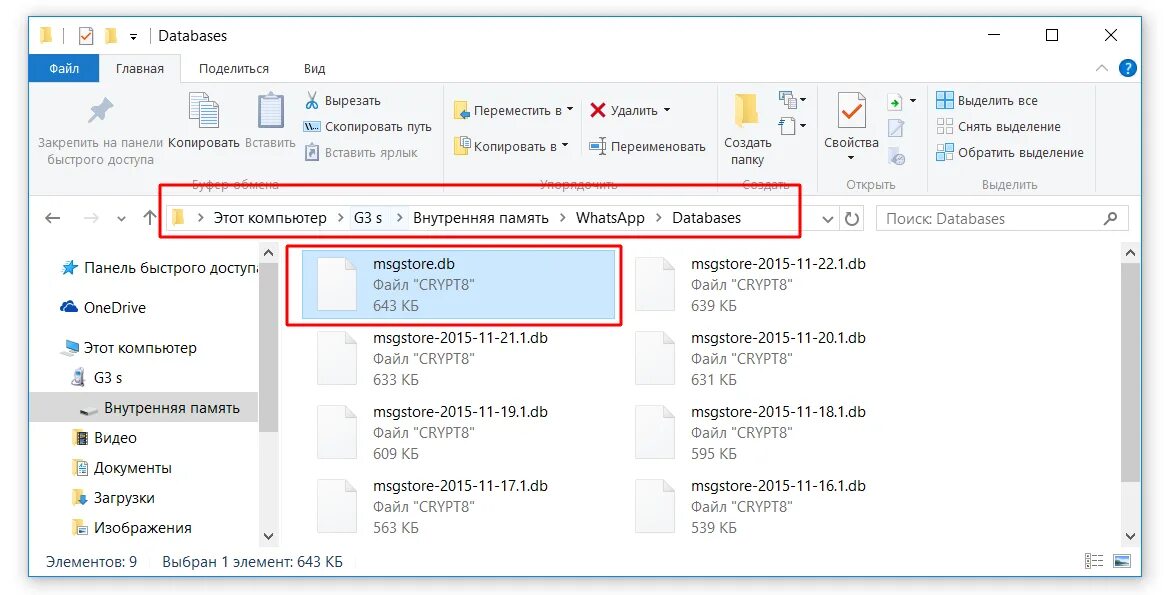Image resolution: width=1165 pixels, height=595 pixels.
Task: Open the Move to (Переместить в) dropdown
Action: pyautogui.click(x=513, y=111)
